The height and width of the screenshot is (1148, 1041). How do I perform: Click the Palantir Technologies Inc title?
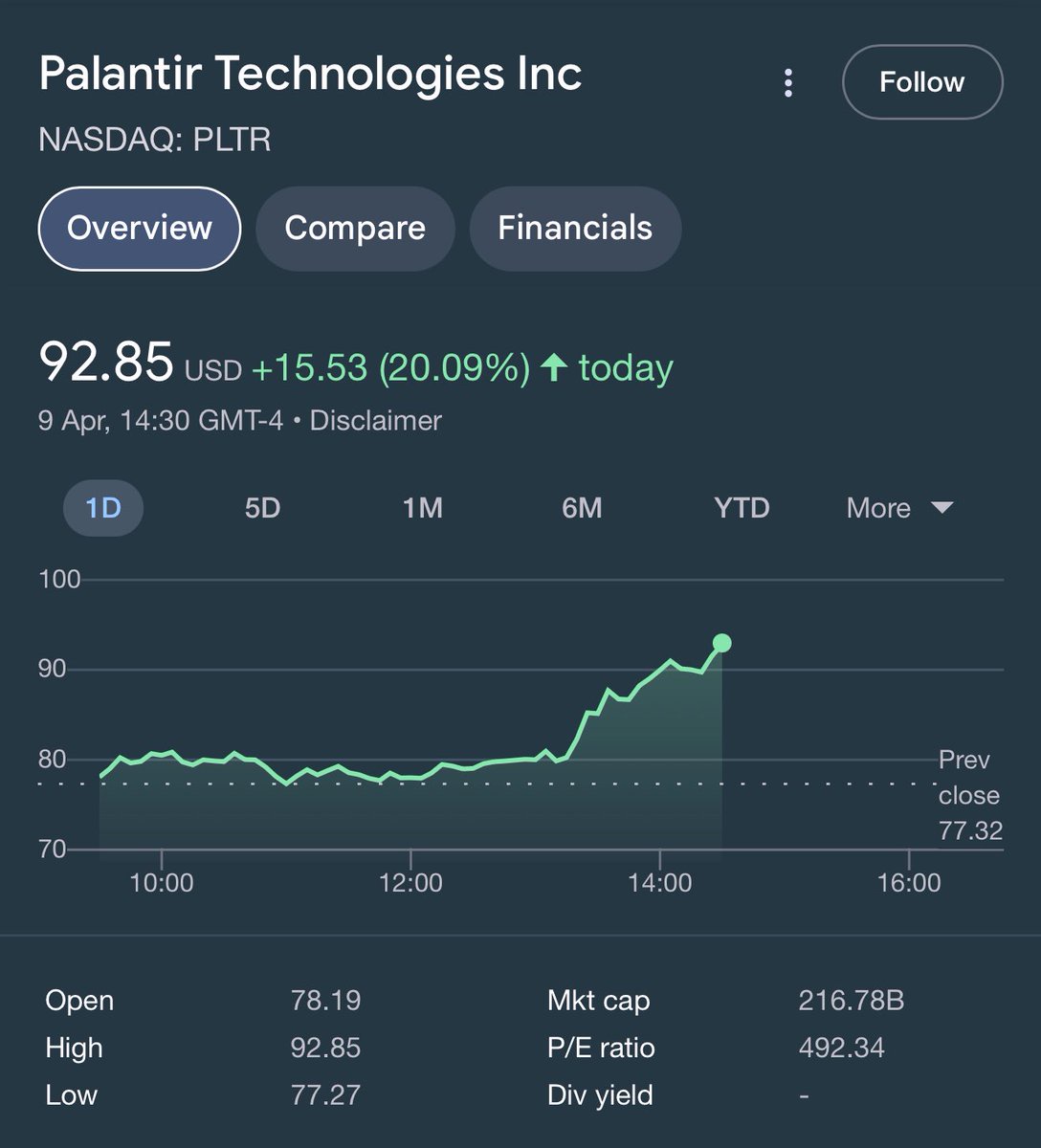pos(310,75)
